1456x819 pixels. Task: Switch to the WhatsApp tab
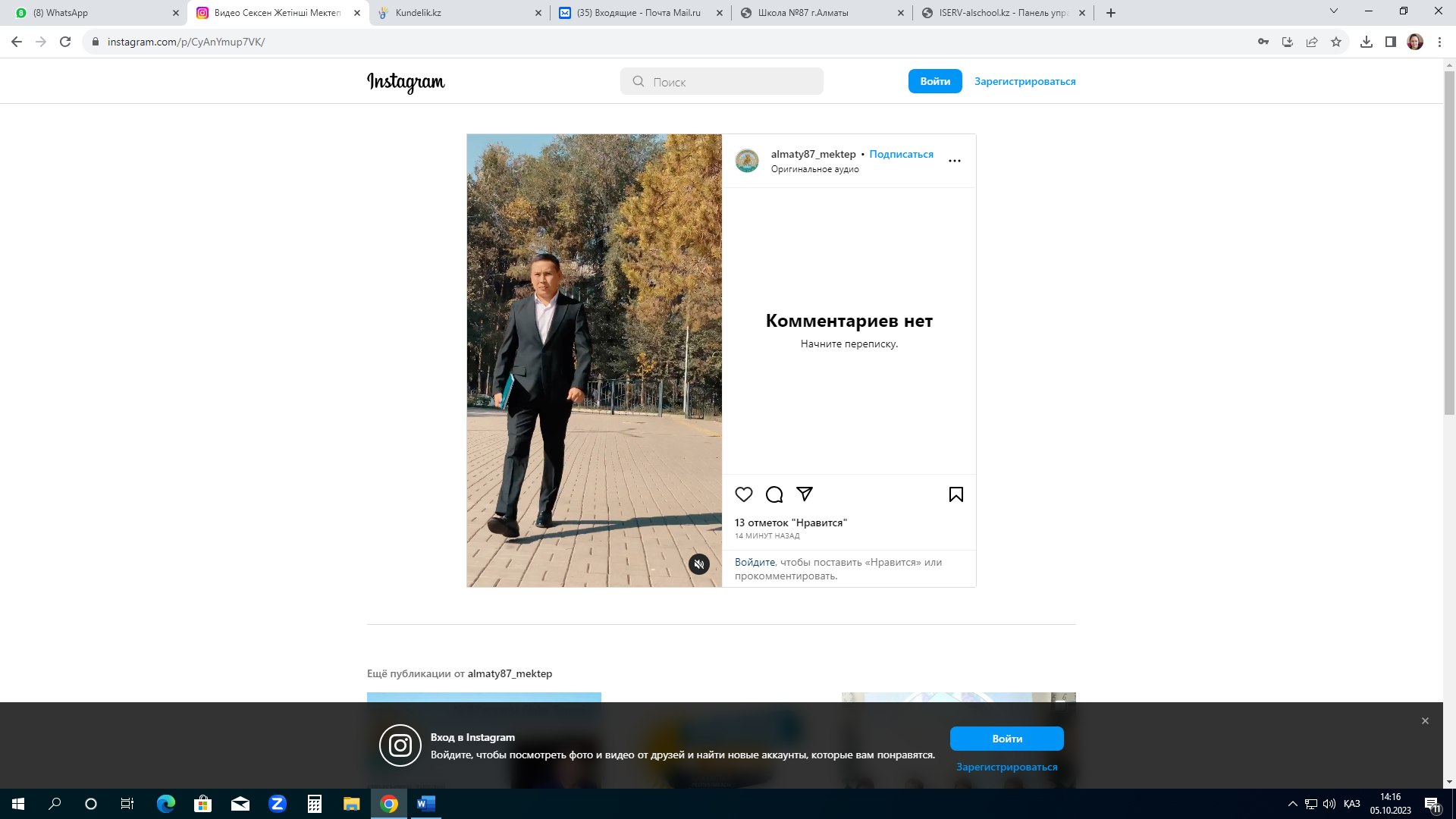tap(94, 13)
